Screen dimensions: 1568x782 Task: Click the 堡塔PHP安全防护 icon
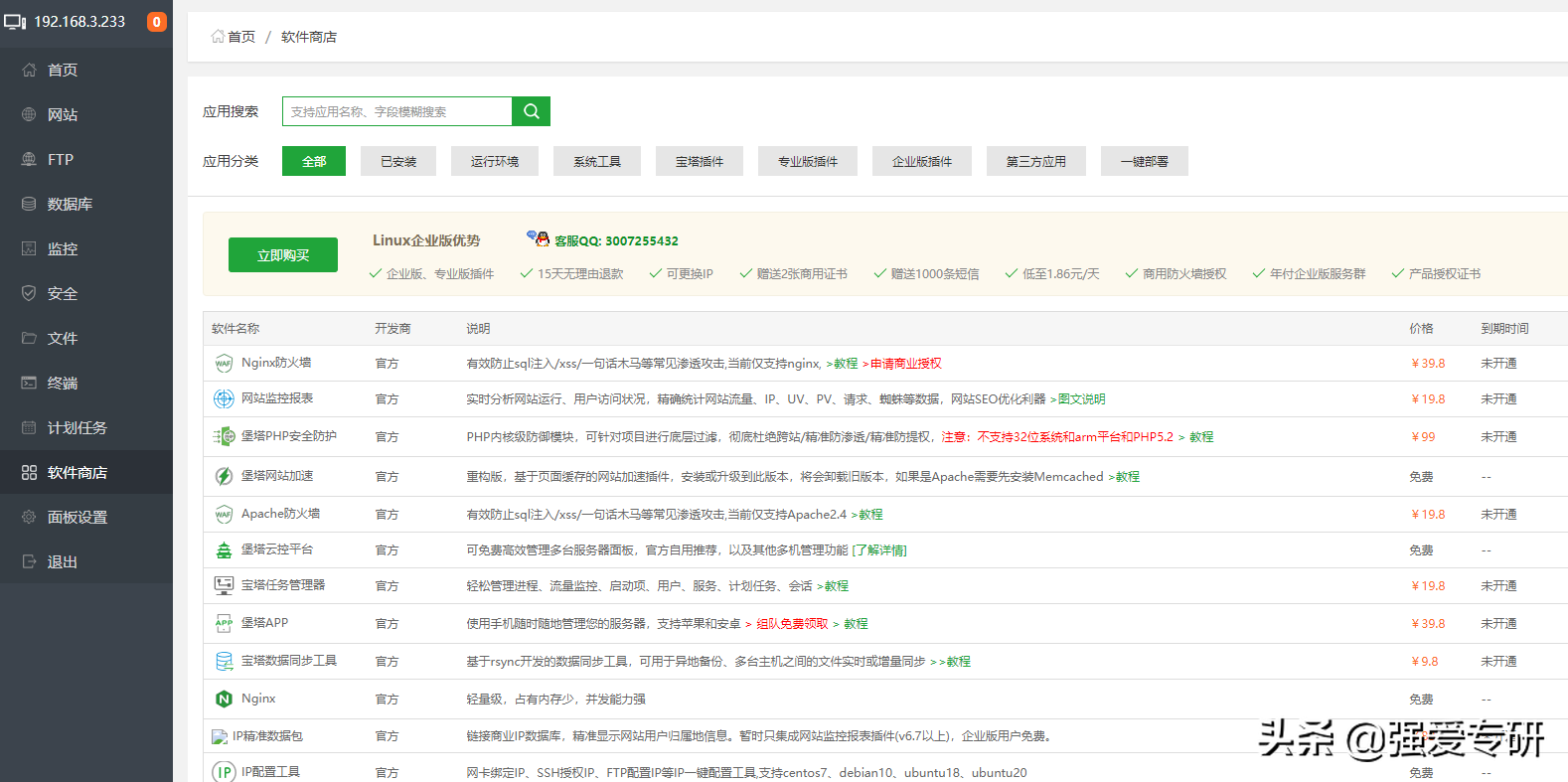(x=224, y=436)
